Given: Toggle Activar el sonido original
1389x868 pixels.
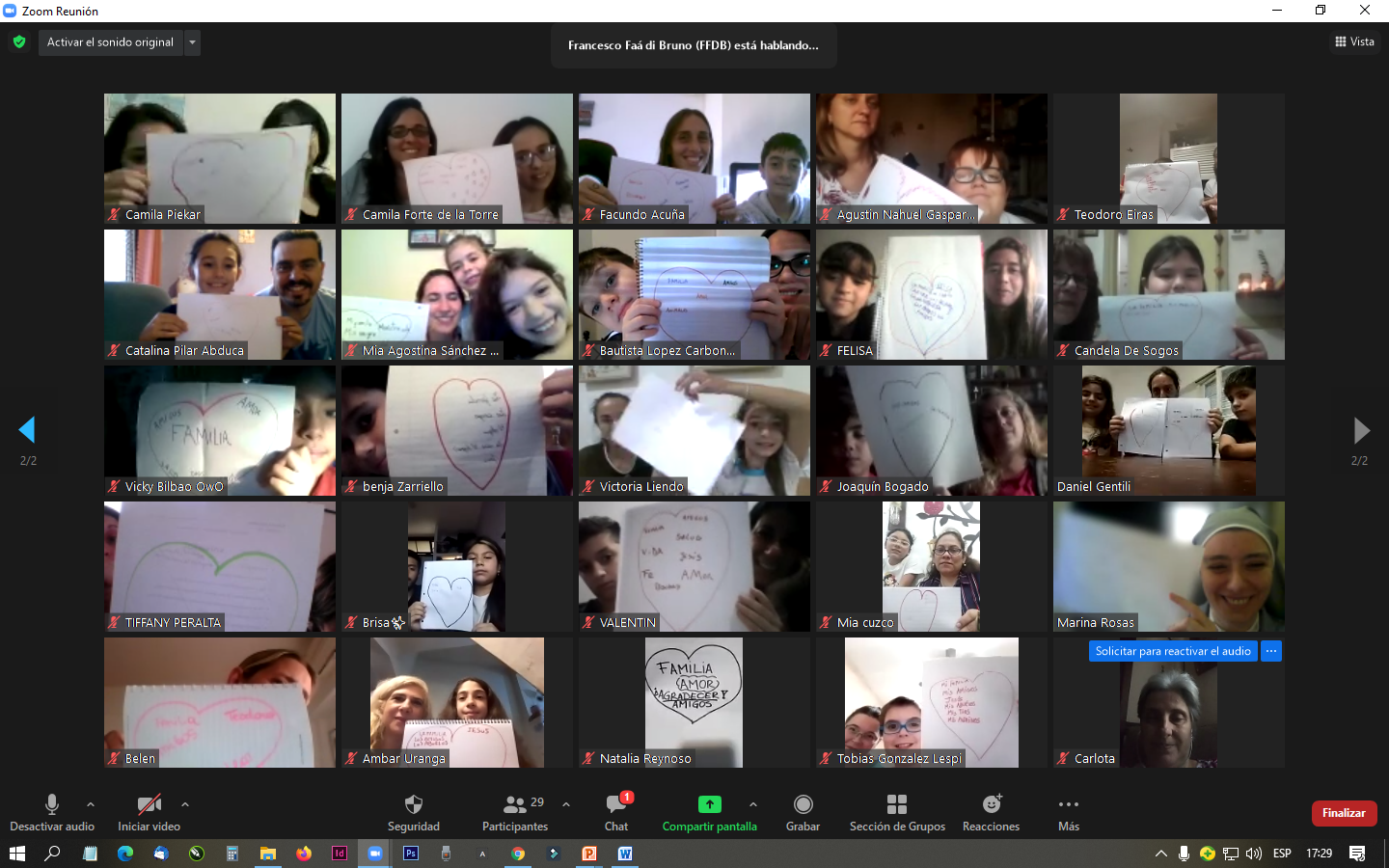Looking at the screenshot, I should point(110,42).
